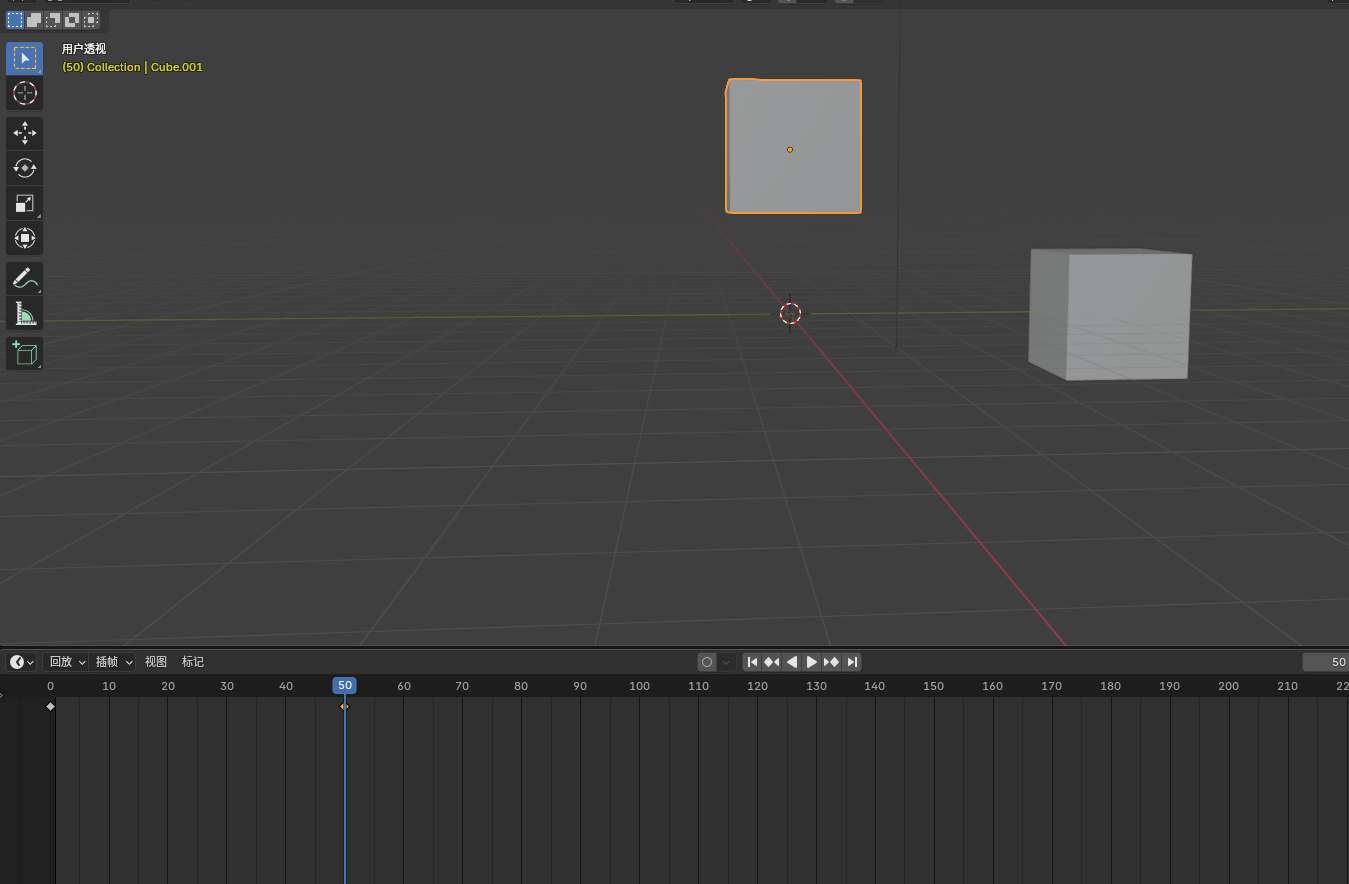Toggle the auto keying record button

point(707,662)
